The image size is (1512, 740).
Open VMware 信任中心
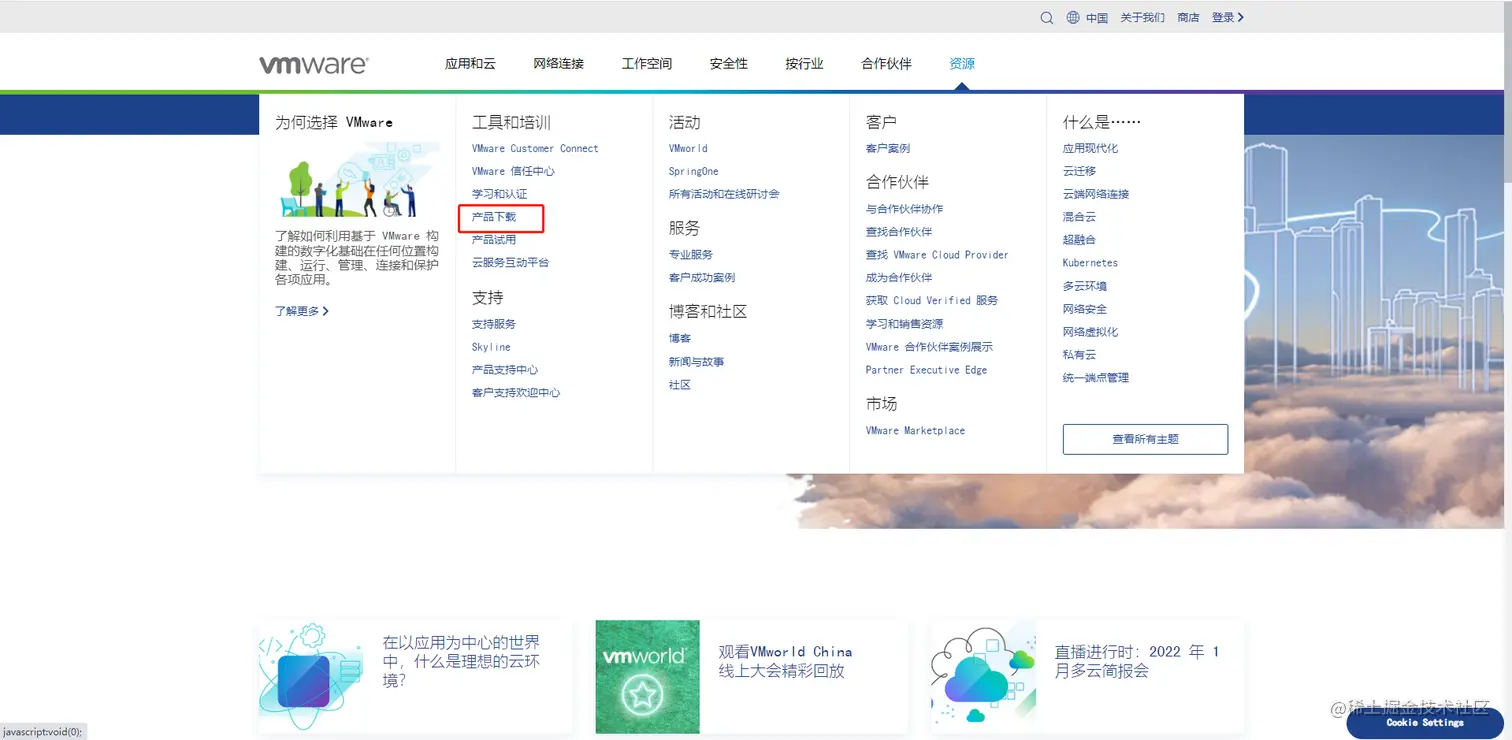click(x=513, y=171)
